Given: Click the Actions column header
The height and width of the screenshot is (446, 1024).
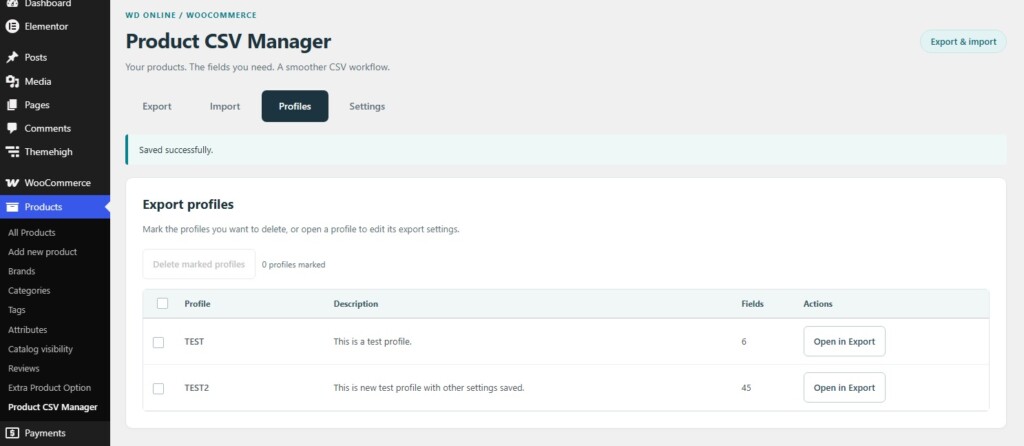Looking at the screenshot, I should coord(818,304).
